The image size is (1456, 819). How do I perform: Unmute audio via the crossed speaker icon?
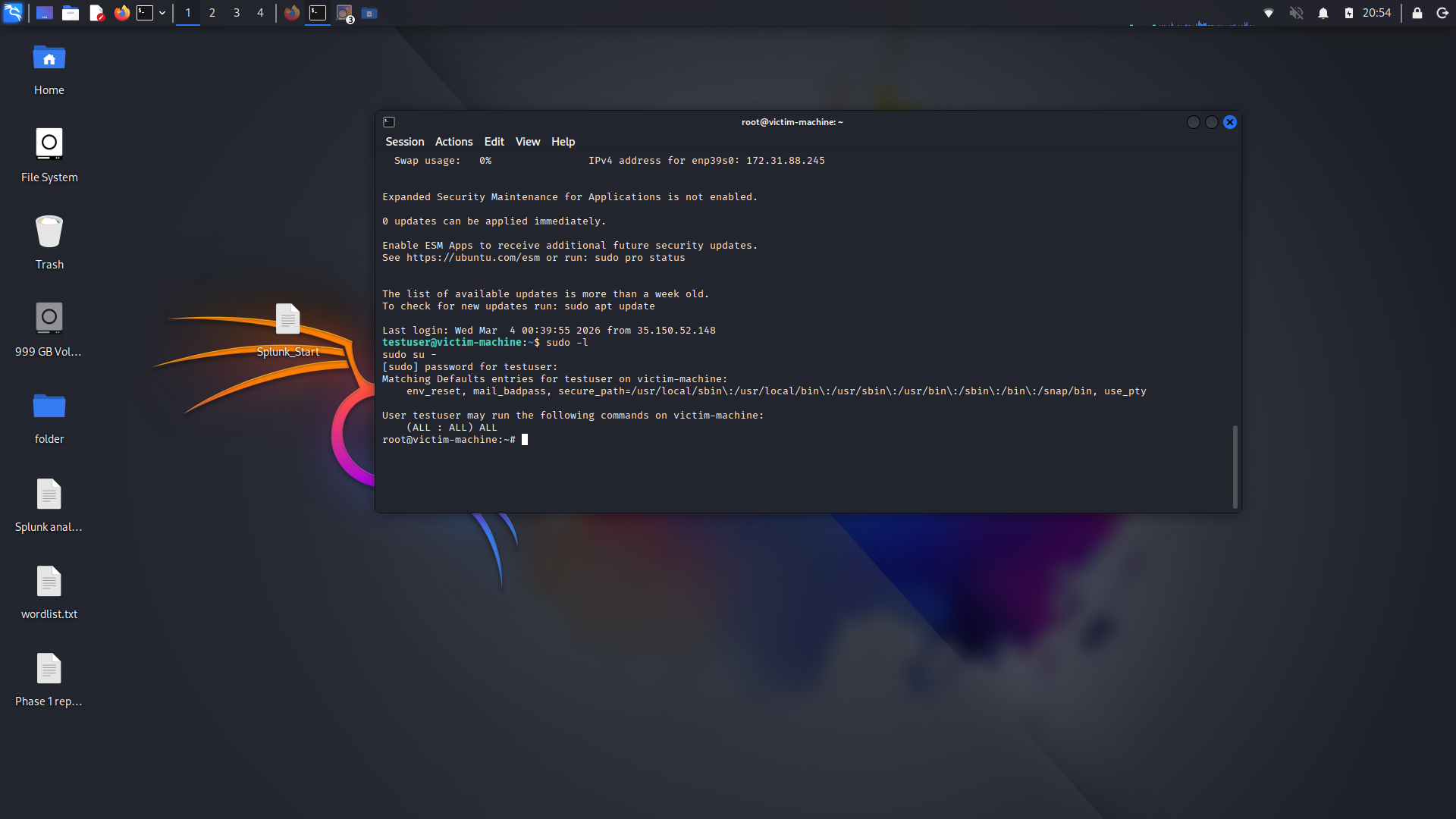1296,13
